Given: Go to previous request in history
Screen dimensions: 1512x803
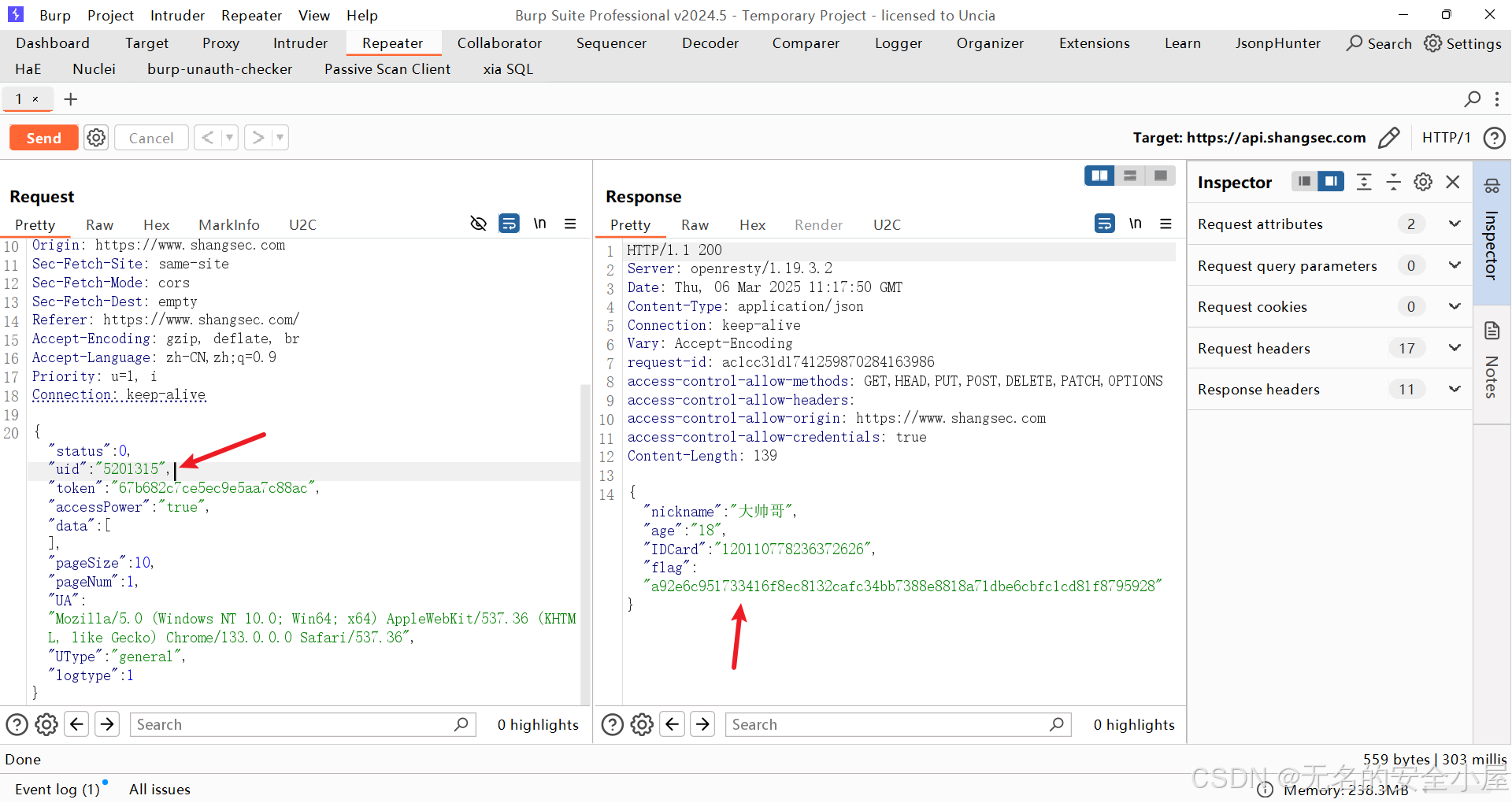Looking at the screenshot, I should pos(207,138).
